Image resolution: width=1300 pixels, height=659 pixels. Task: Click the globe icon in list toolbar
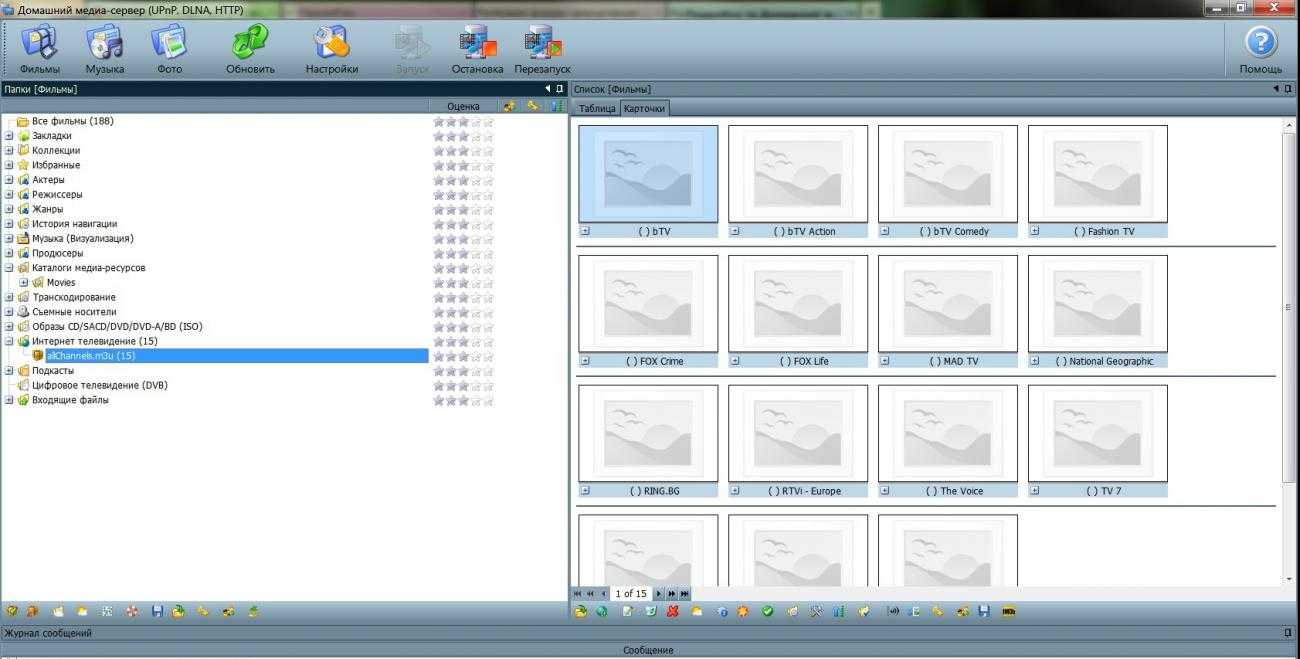(602, 611)
